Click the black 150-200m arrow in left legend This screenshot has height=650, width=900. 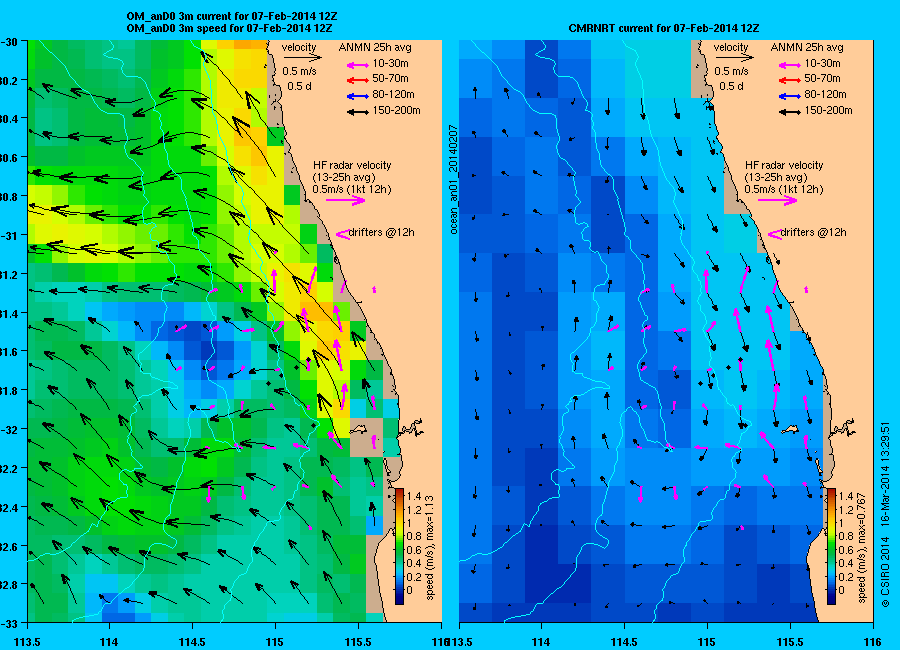coord(358,112)
